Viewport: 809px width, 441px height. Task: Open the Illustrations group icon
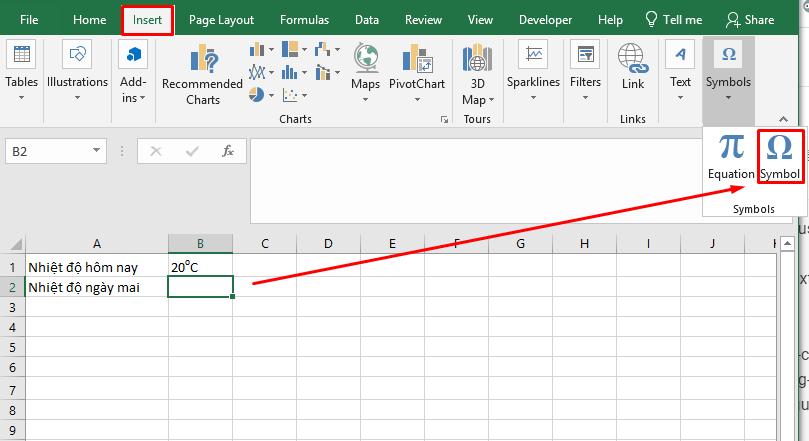tap(77, 54)
